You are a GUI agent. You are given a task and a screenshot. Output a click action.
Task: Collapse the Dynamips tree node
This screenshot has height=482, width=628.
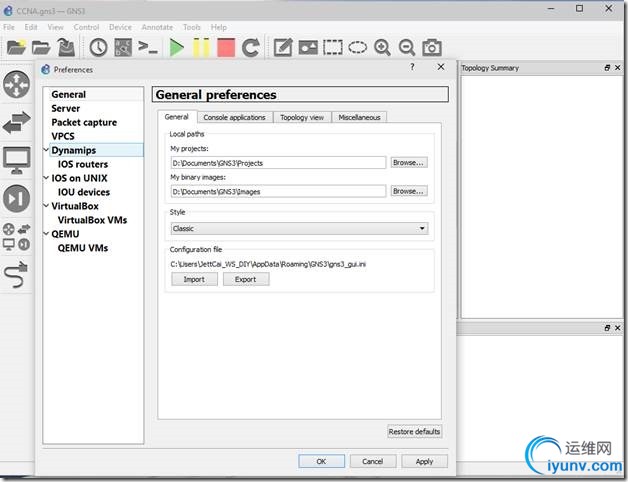point(46,150)
